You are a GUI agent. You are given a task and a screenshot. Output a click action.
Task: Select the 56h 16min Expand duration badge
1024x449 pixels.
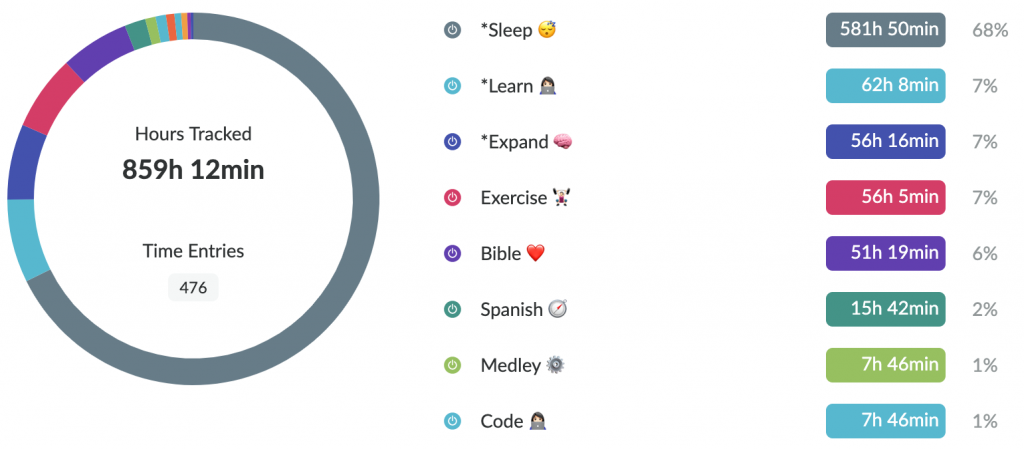coord(886,142)
